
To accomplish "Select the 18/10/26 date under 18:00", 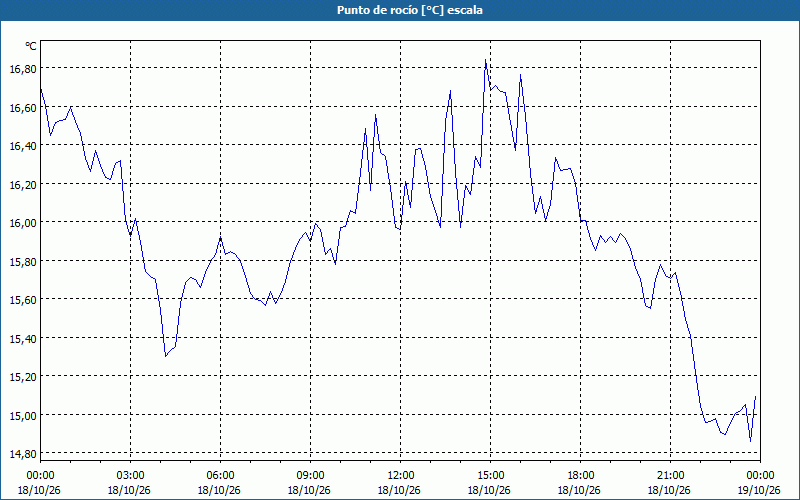I will (579, 490).
